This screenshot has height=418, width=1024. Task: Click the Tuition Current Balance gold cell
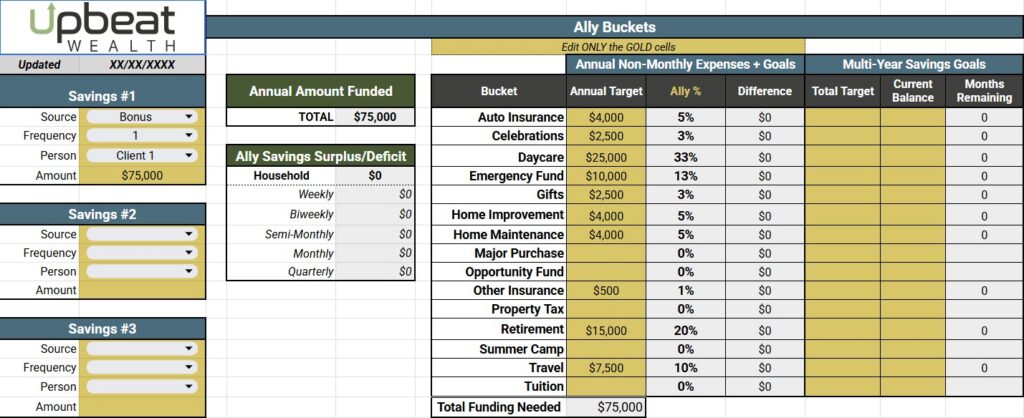[x=912, y=387]
